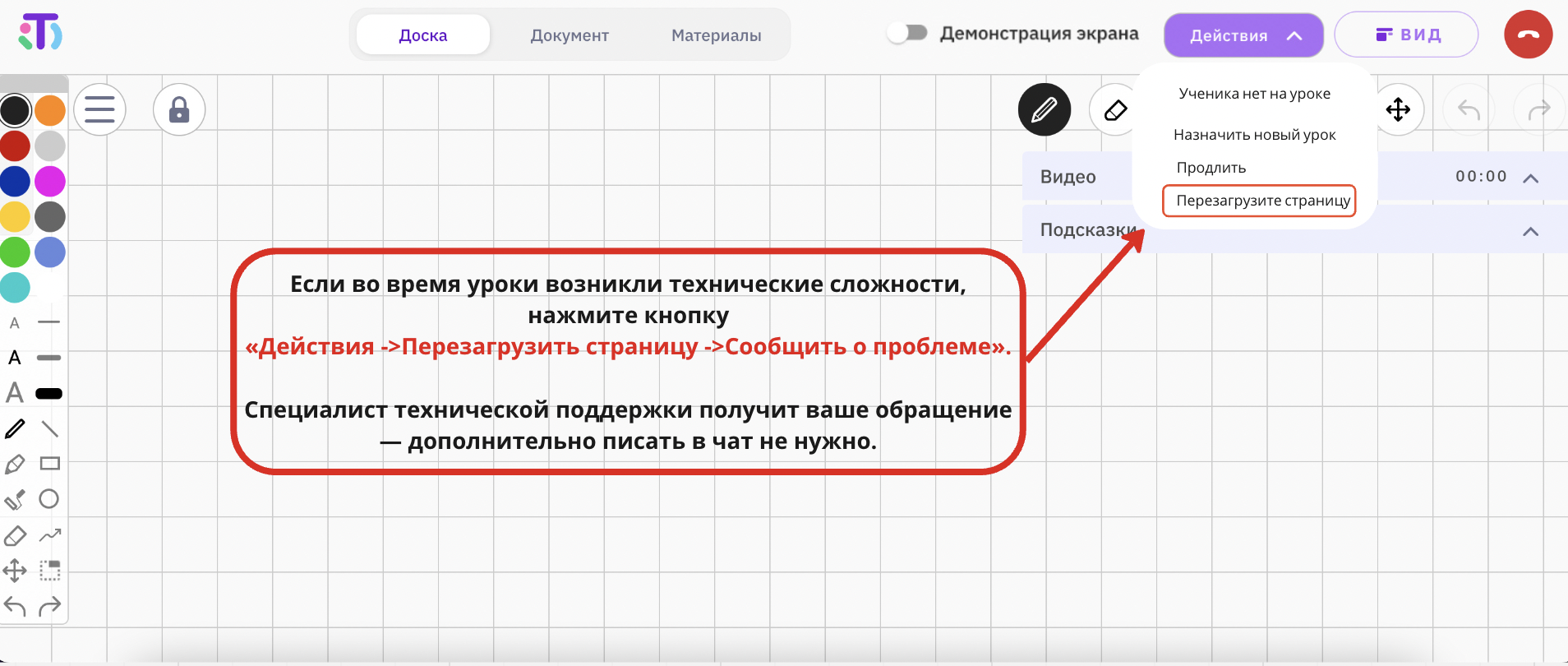
Task: Choose medium line thickness
Action: pos(49,358)
